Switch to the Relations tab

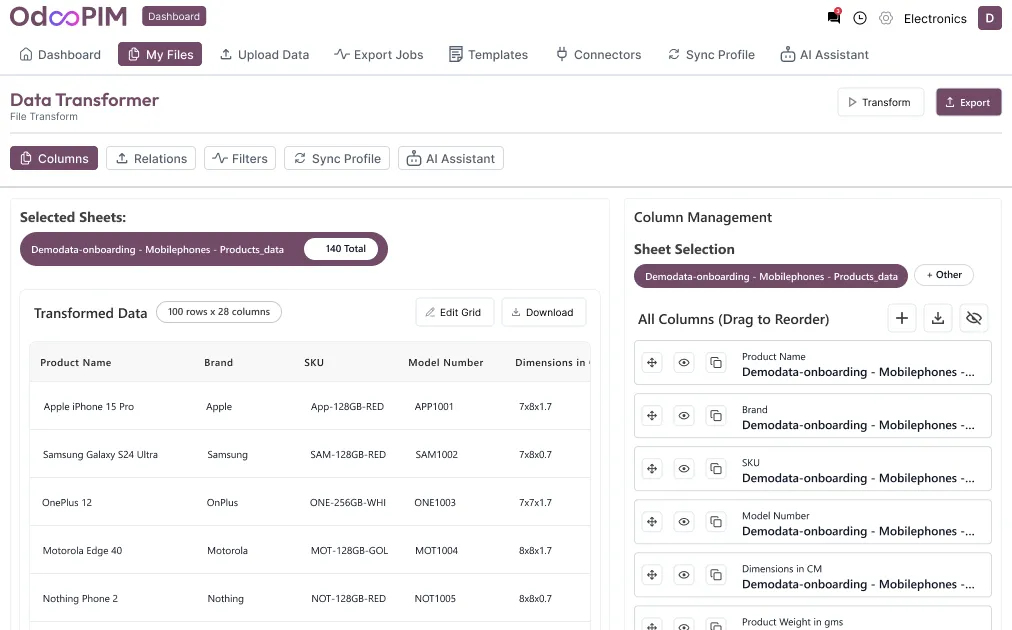tap(151, 158)
